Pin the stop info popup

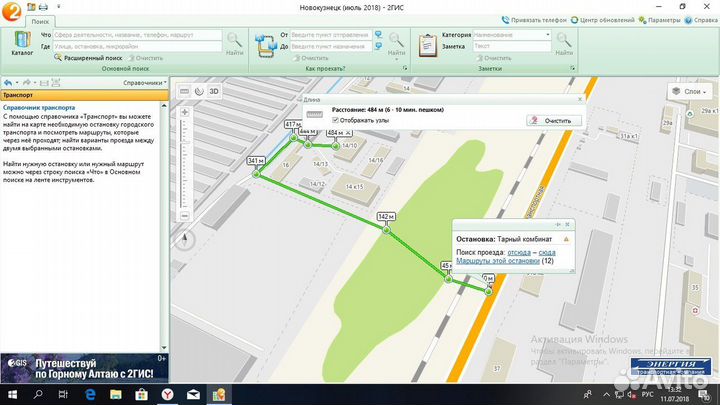[558, 225]
